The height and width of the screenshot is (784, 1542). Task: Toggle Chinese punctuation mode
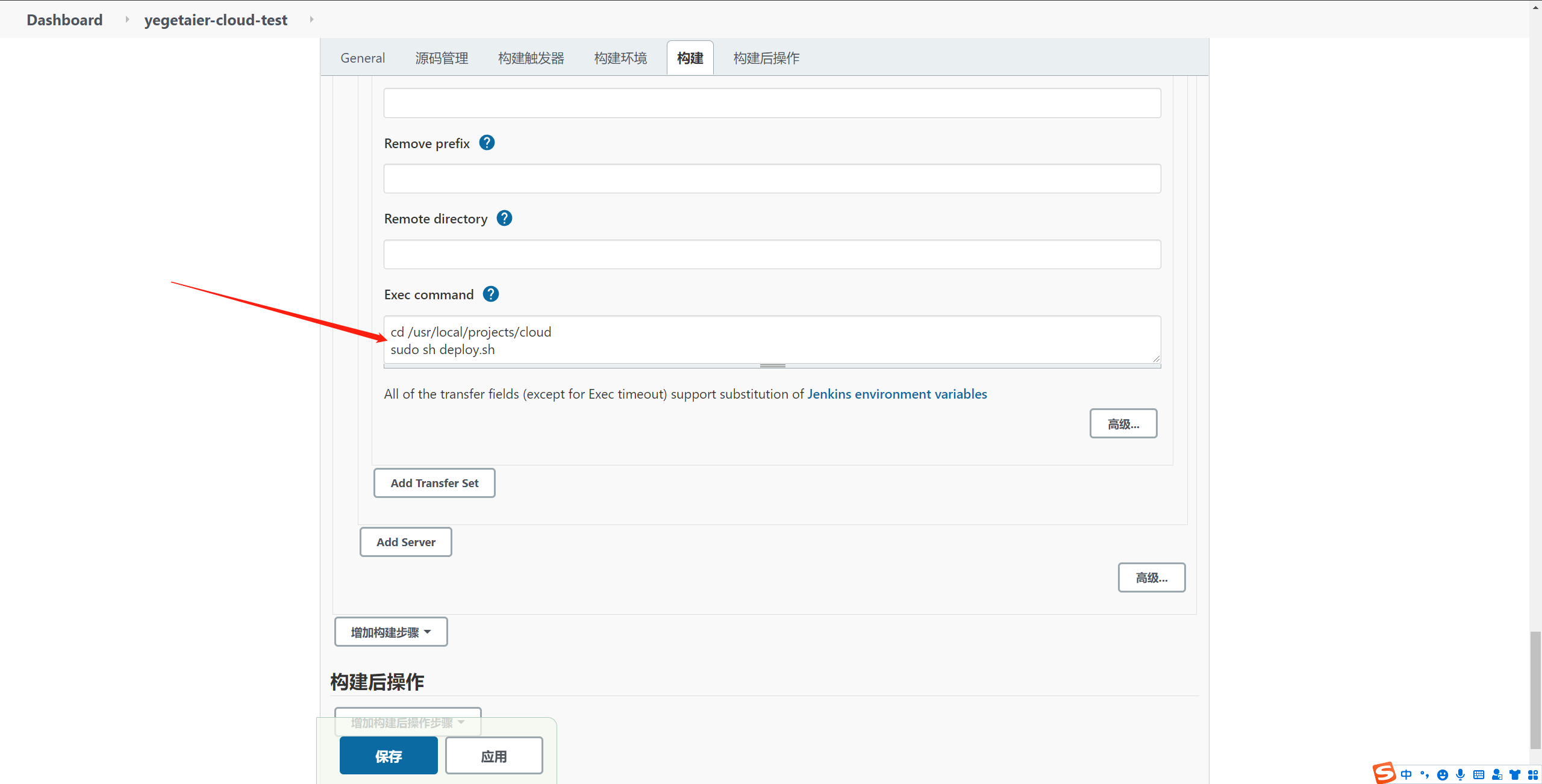(x=1424, y=775)
